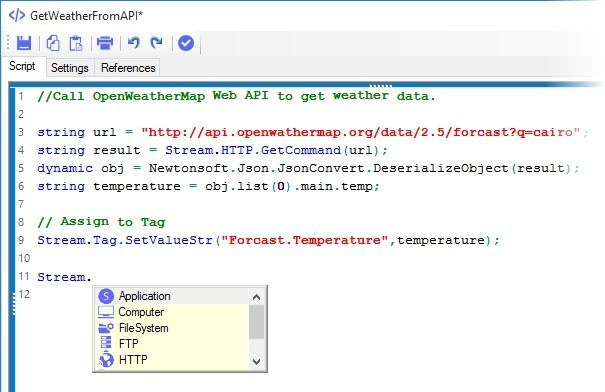This screenshot has width=605, height=392.
Task: Click the splitter grip above the code editor
Action: click(x=380, y=85)
